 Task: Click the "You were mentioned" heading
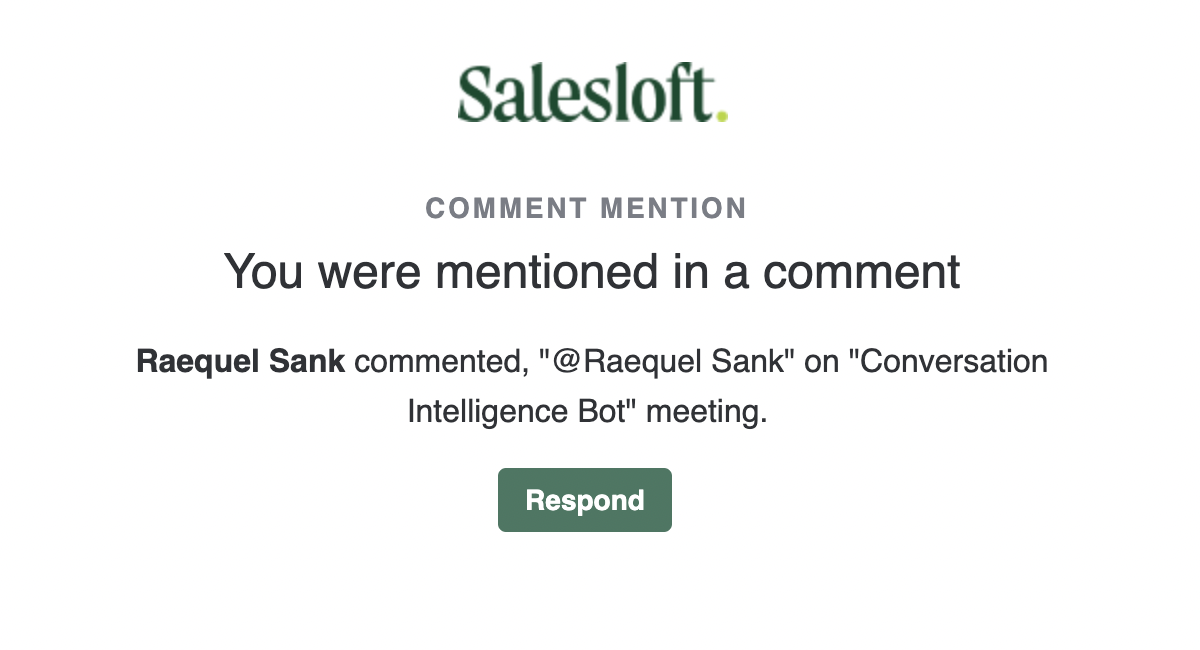(591, 272)
